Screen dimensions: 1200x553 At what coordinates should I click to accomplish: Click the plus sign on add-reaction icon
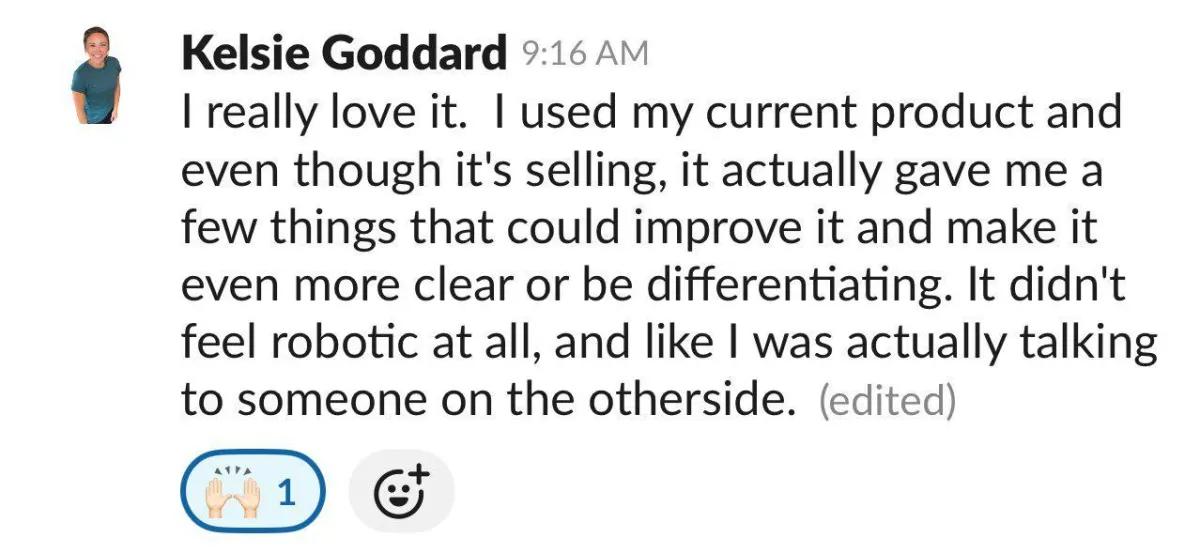(x=419, y=475)
